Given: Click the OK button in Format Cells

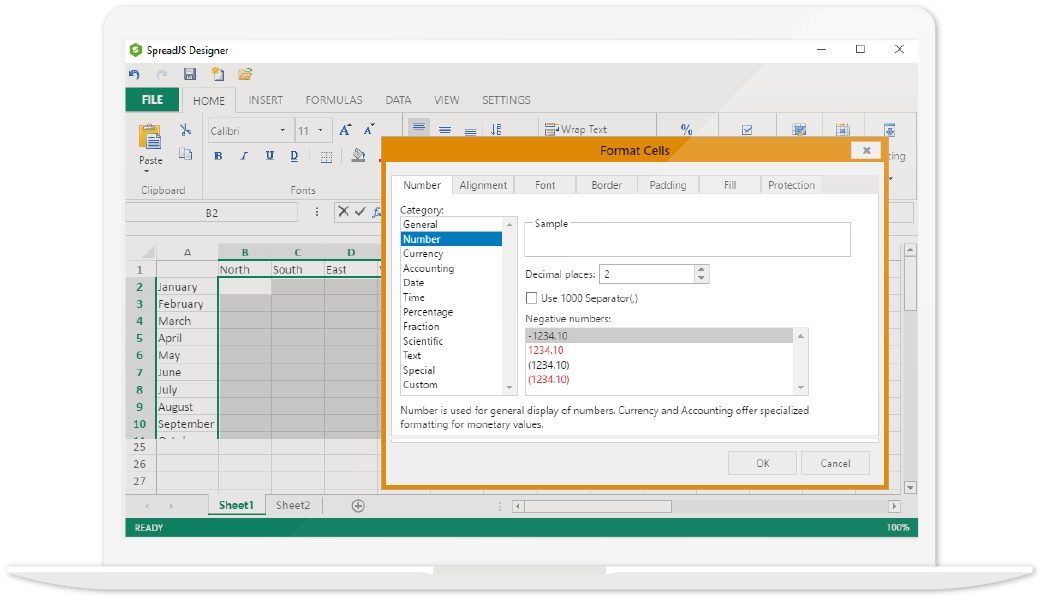Looking at the screenshot, I should coord(762,463).
